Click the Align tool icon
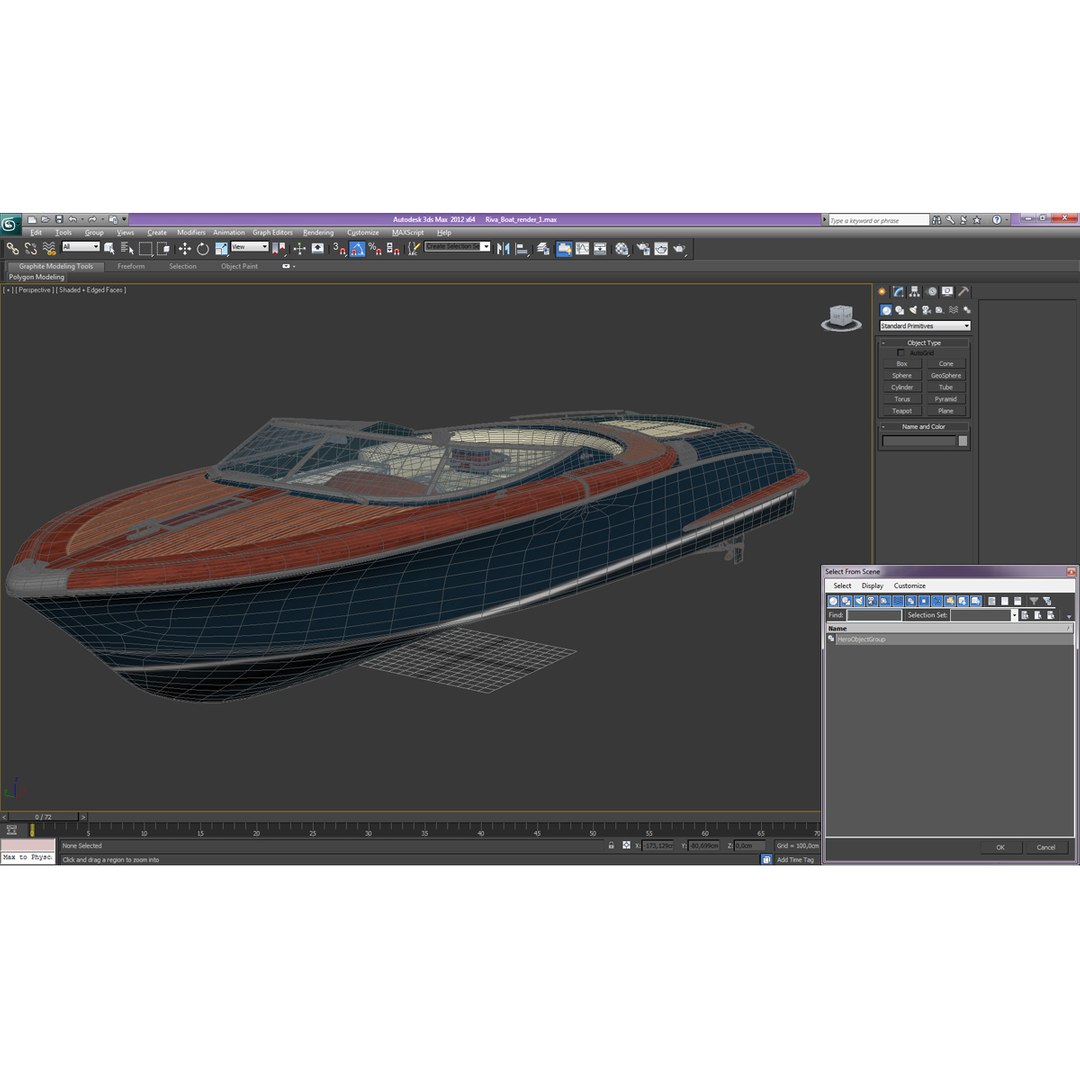 coord(522,249)
